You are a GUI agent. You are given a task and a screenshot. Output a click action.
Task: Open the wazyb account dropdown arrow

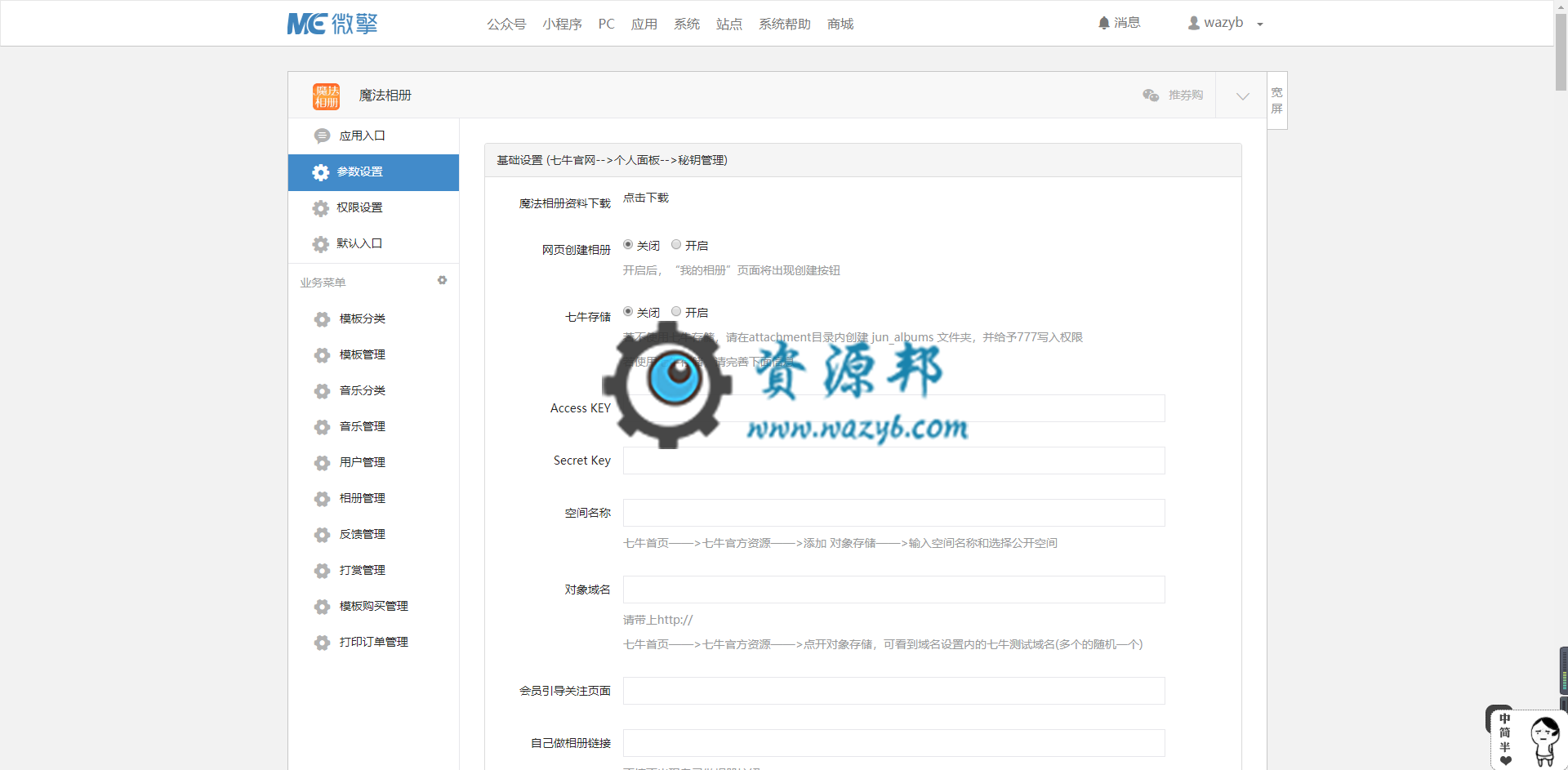(x=1260, y=24)
